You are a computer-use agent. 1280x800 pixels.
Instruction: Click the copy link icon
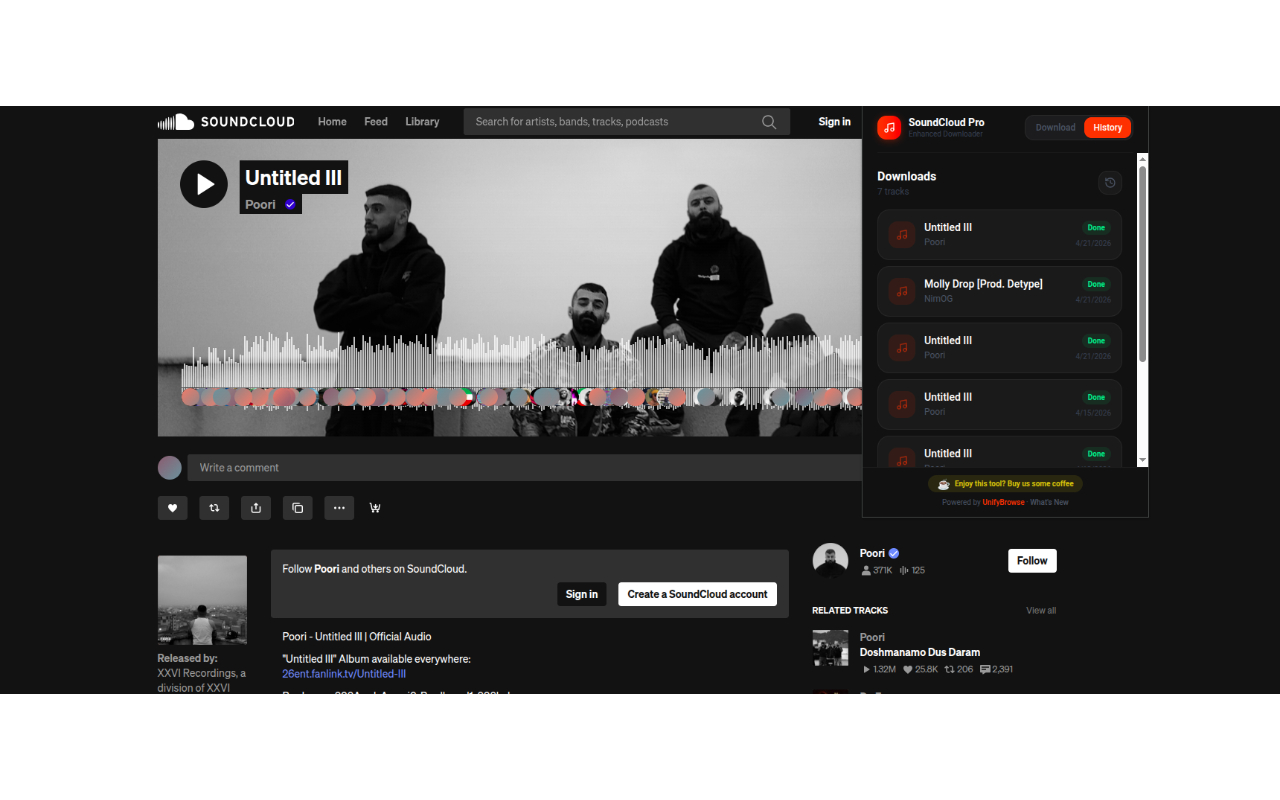297,508
